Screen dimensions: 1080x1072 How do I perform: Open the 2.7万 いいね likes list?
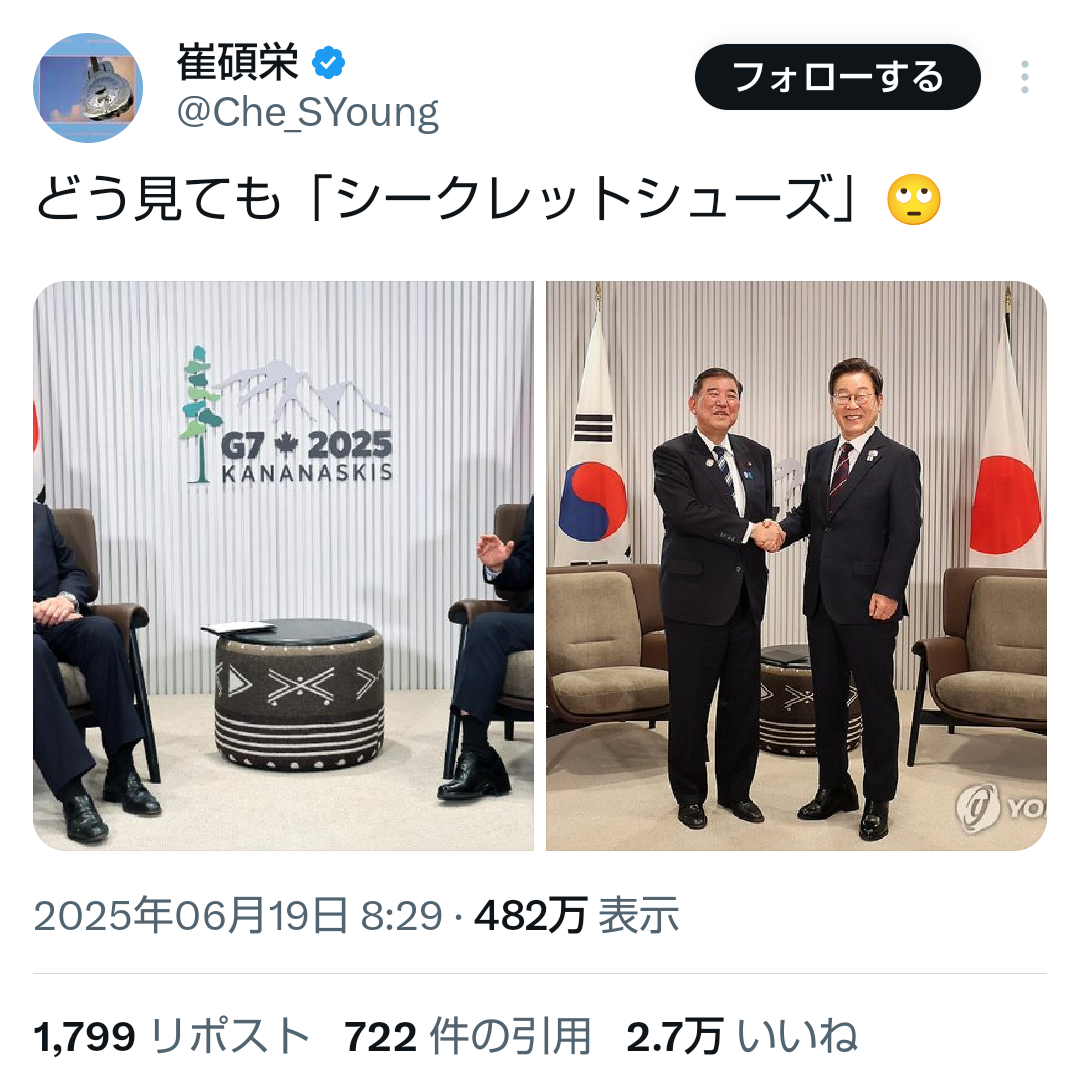click(x=742, y=1035)
